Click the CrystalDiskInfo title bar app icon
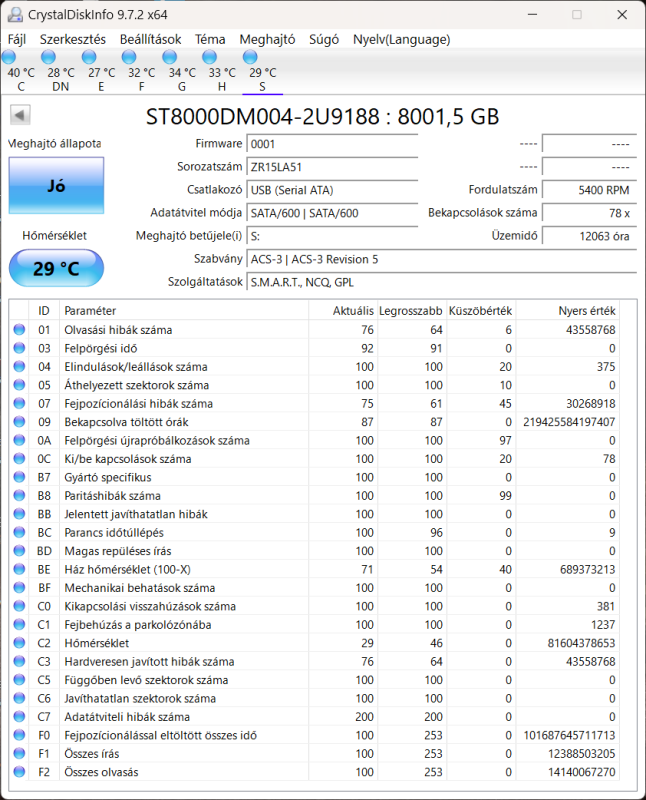 (x=15, y=14)
